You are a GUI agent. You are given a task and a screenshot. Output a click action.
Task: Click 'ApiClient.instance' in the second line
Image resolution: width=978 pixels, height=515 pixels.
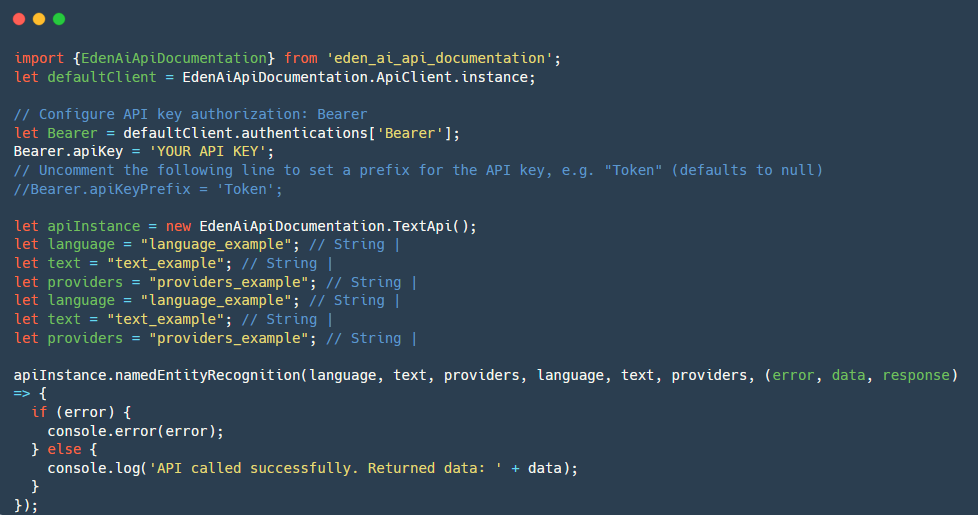(x=453, y=77)
